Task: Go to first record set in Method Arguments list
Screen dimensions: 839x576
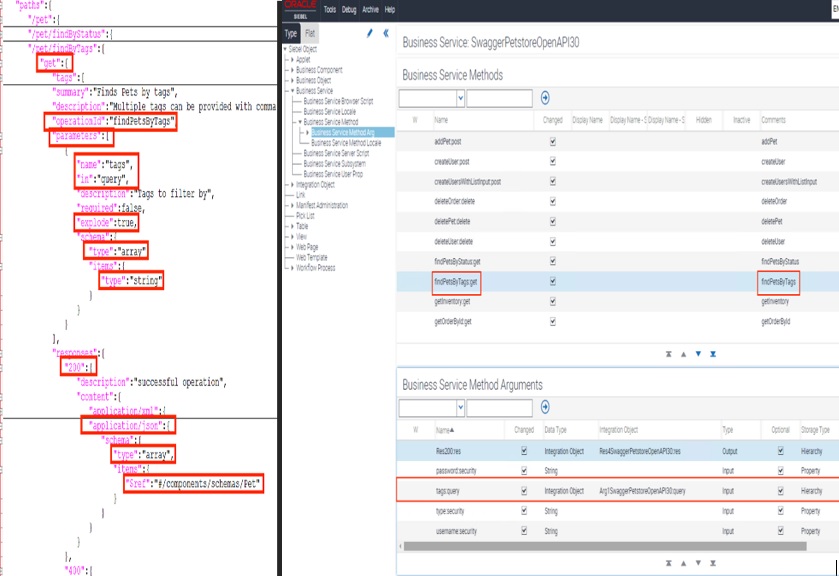Action: click(668, 563)
